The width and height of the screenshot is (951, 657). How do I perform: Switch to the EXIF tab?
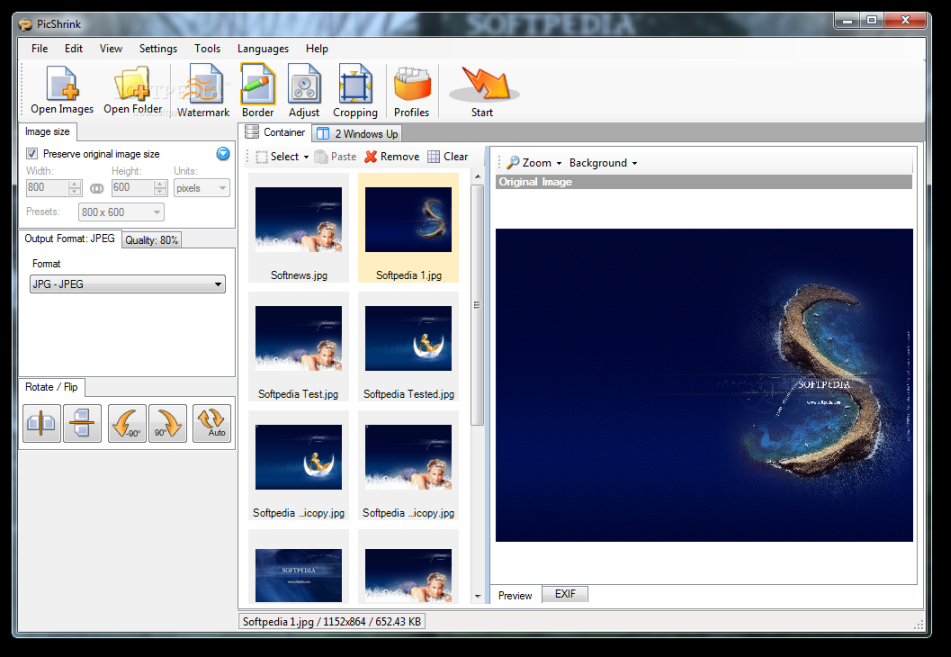[565, 594]
